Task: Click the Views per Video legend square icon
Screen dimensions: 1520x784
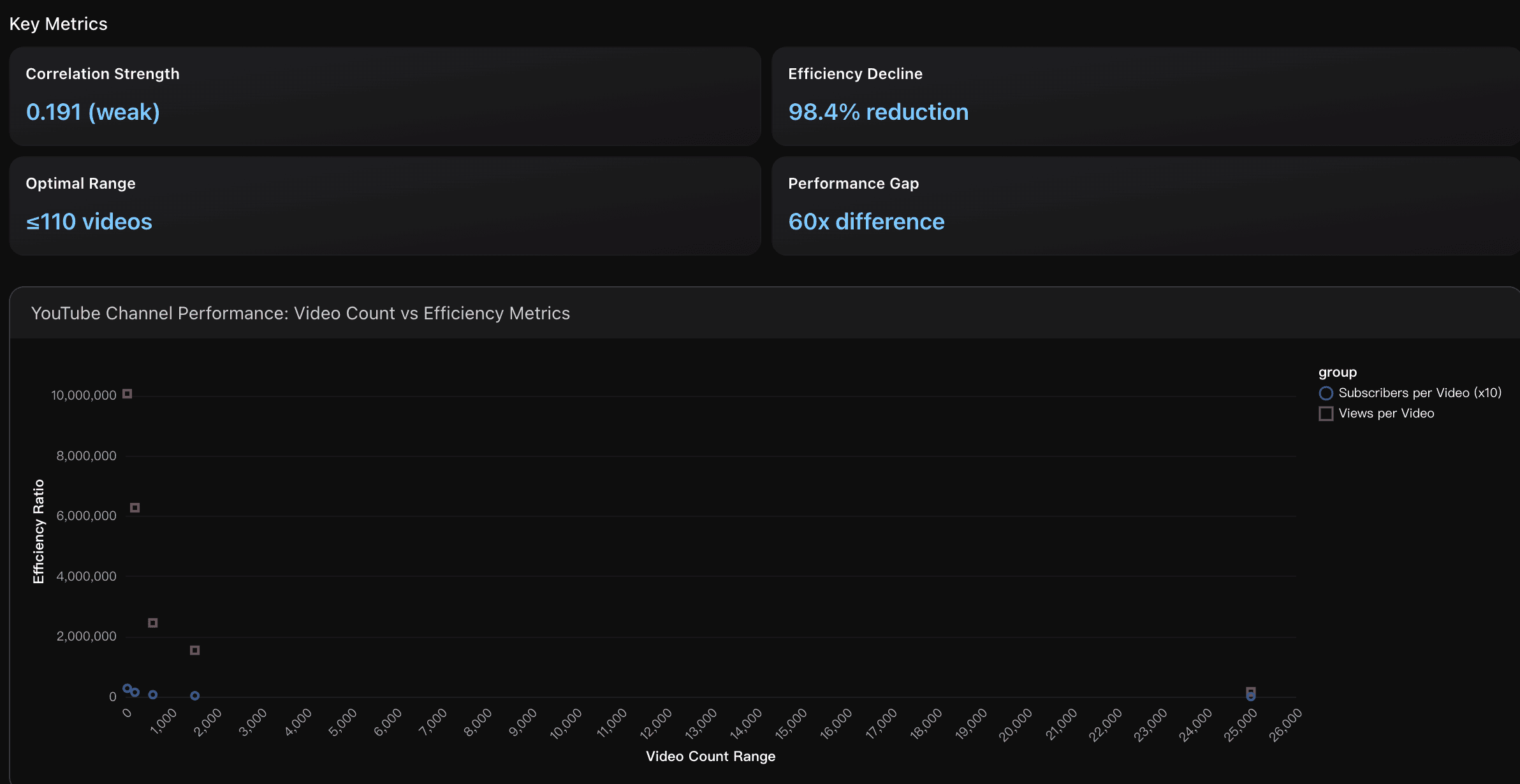Action: coord(1327,414)
